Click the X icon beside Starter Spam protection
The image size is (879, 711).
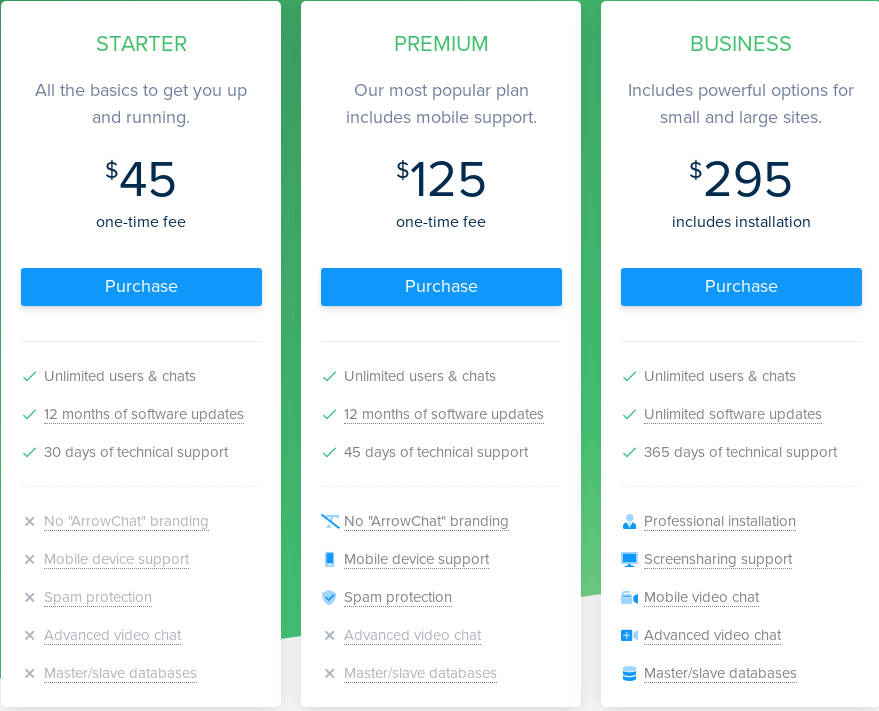point(30,597)
